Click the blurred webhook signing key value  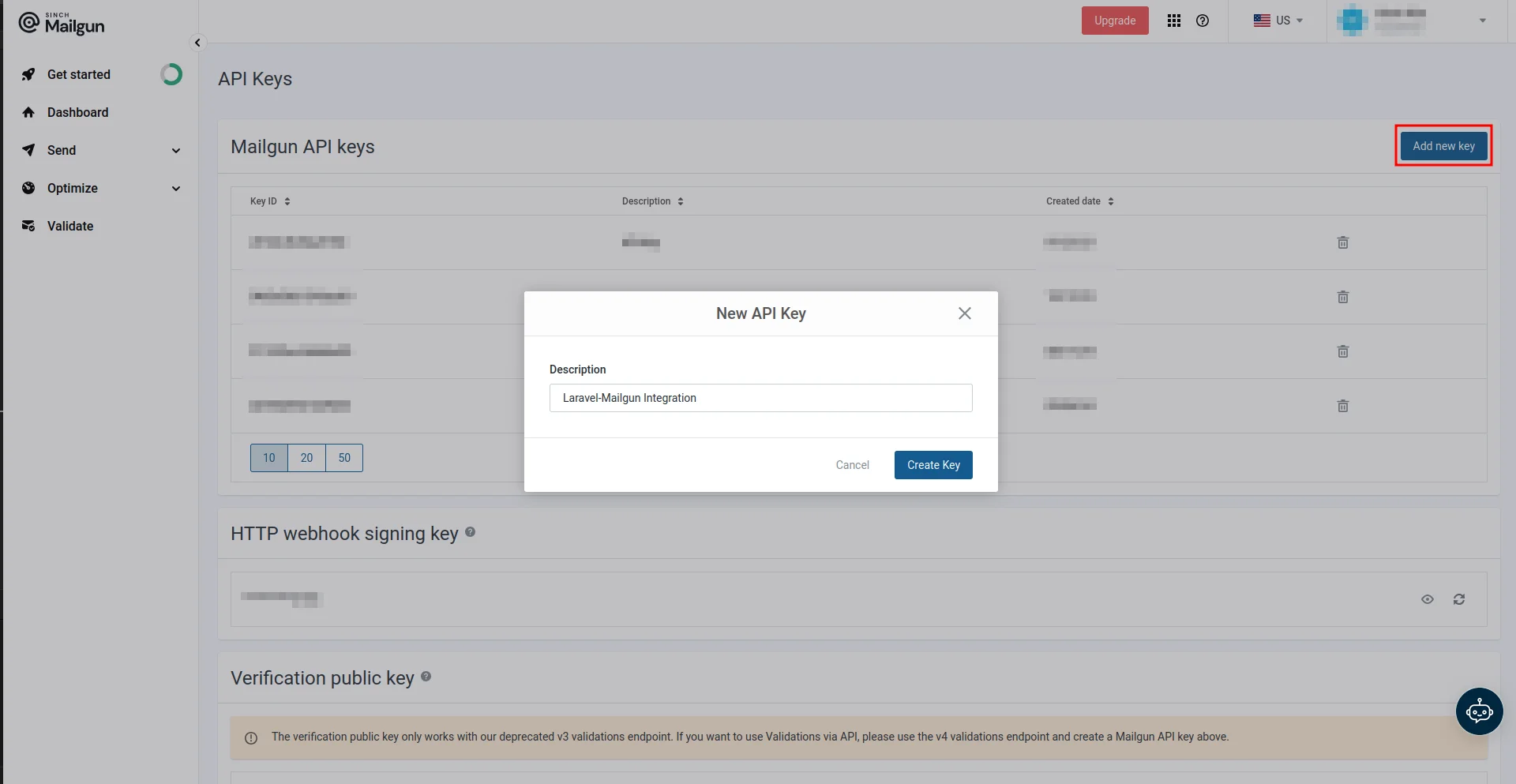click(x=281, y=599)
